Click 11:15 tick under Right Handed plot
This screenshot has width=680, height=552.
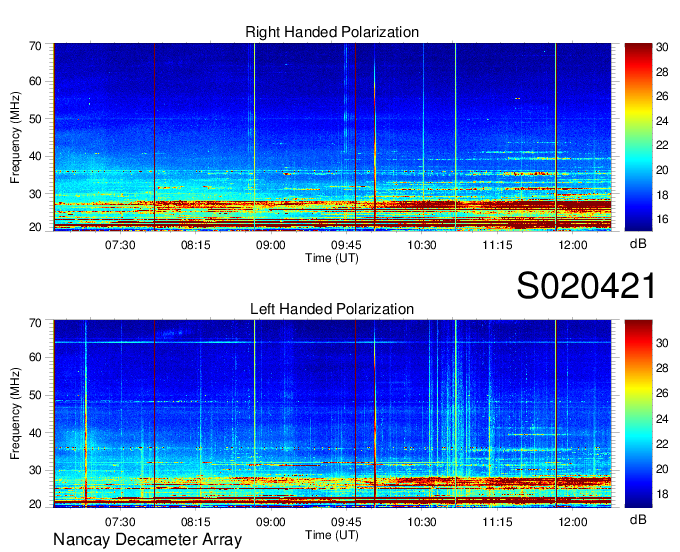[497, 245]
